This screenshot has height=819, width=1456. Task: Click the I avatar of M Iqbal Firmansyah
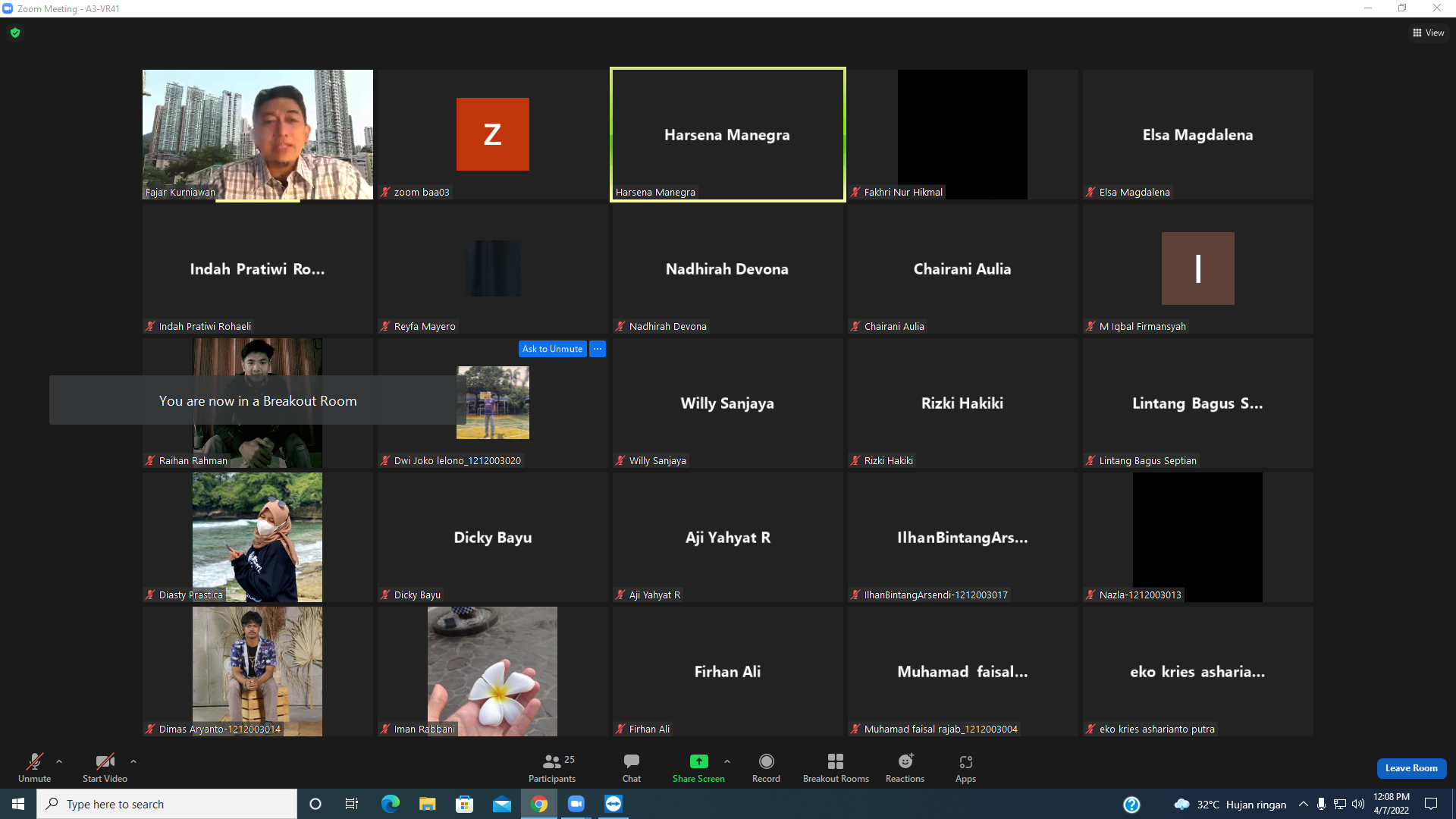(x=1197, y=268)
